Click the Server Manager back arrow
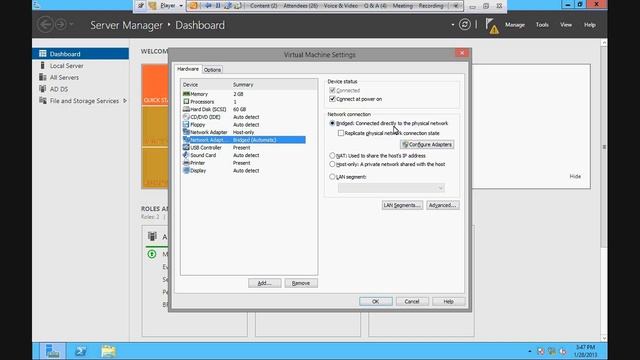Image resolution: width=640 pixels, height=360 pixels. (x=45, y=24)
